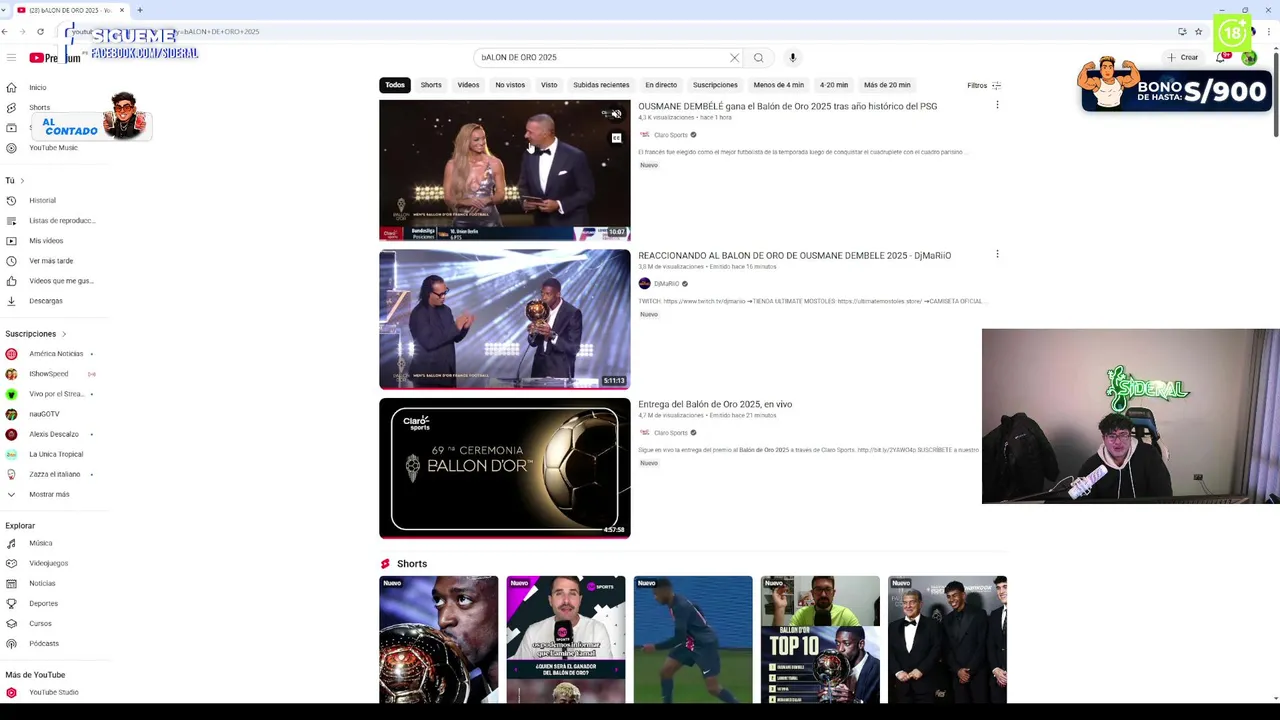Select the Videos filter chip
This screenshot has width=1280, height=720.
(468, 85)
